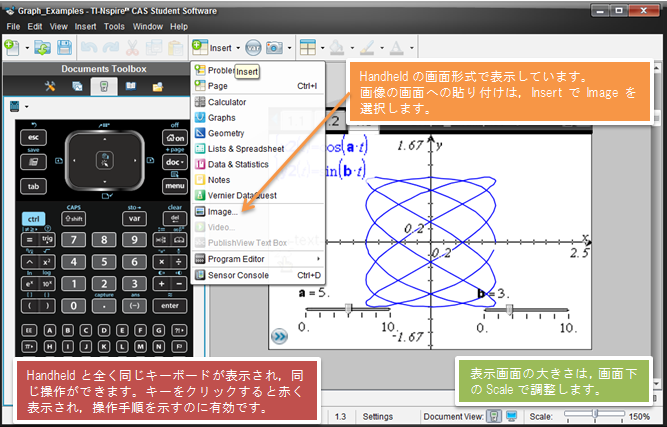Open the View menu
Screen dimensions: 667x427
click(x=59, y=26)
